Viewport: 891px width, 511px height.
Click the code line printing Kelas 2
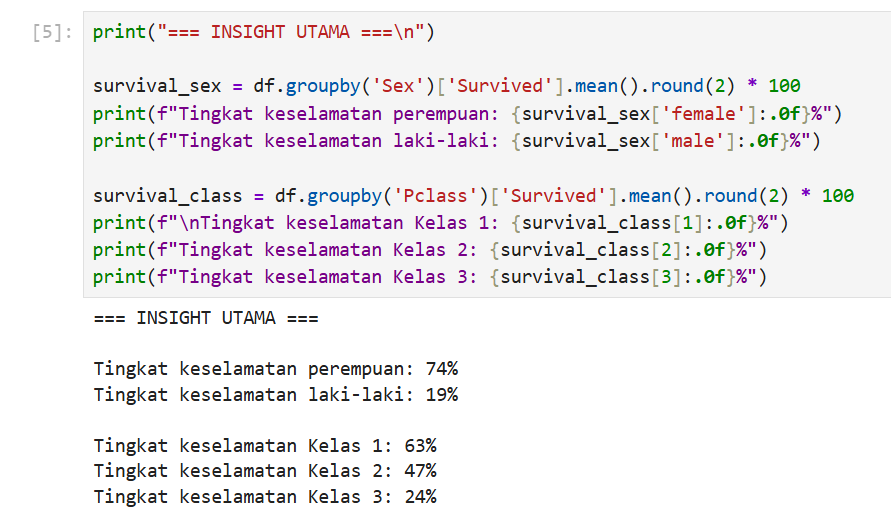tap(430, 250)
